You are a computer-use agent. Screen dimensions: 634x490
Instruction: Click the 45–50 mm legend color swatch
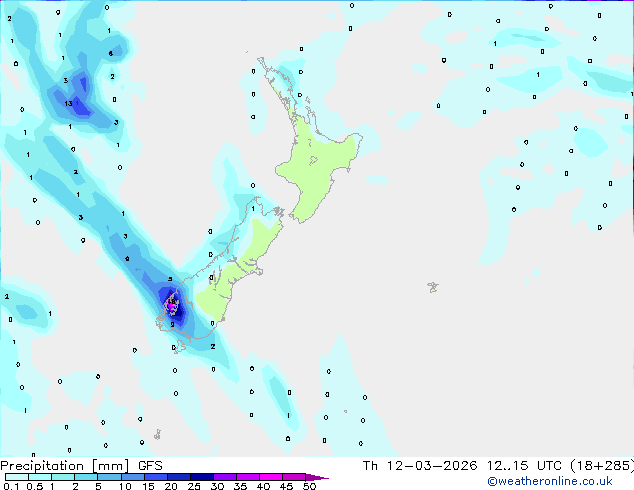(294, 477)
